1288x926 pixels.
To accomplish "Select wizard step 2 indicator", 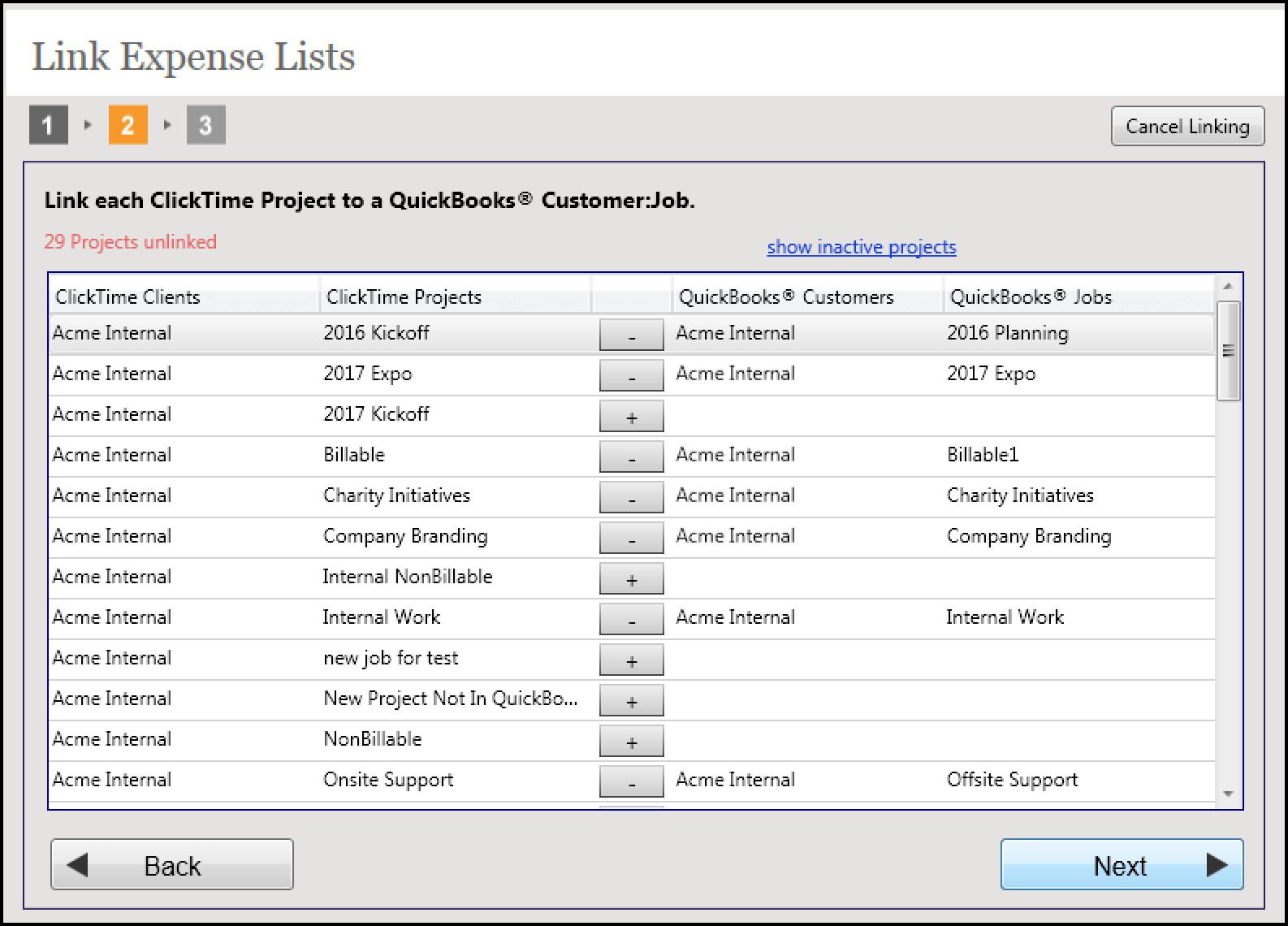I will (x=128, y=125).
